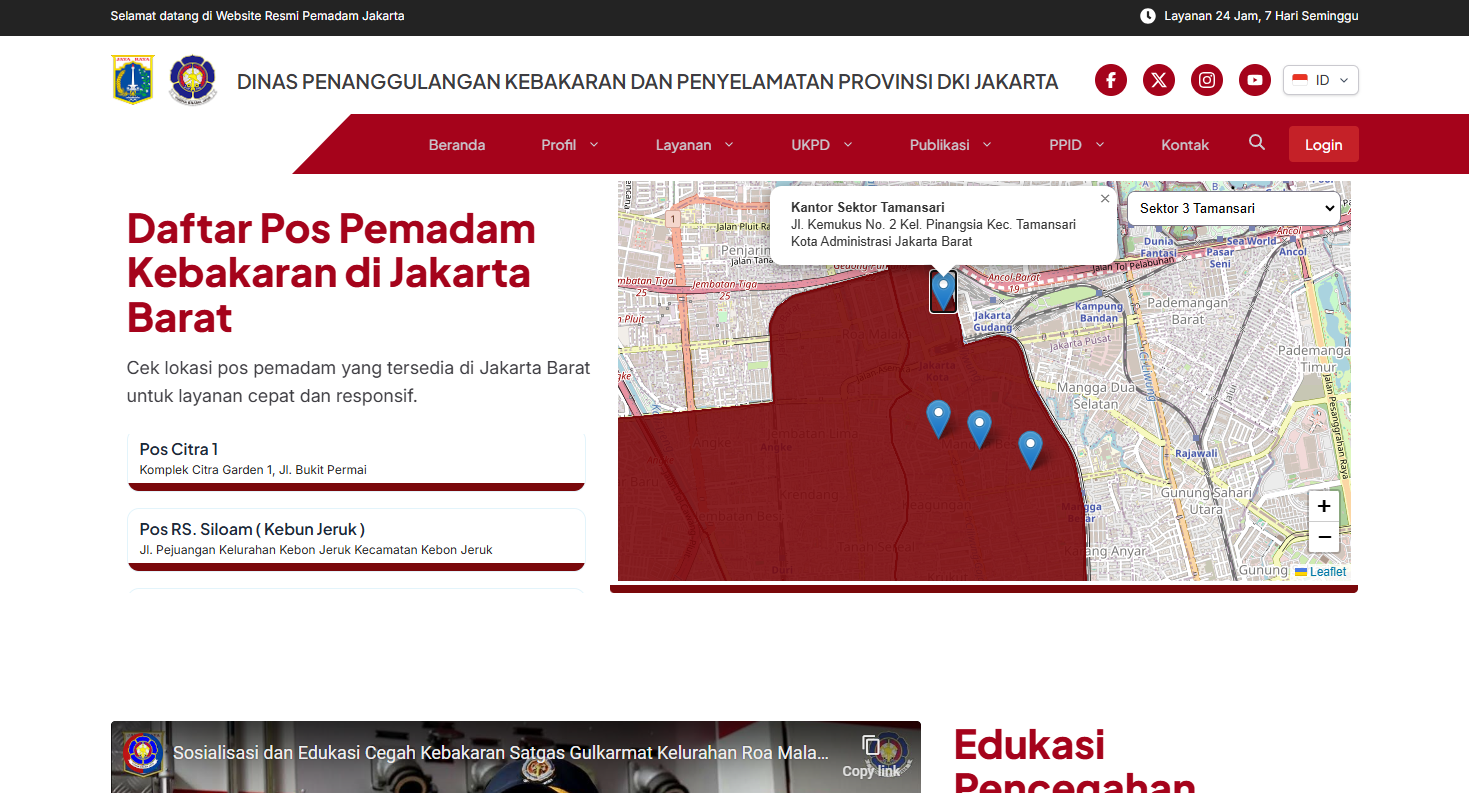The image size is (1469, 793).
Task: Open the ID language dropdown
Action: click(1320, 80)
